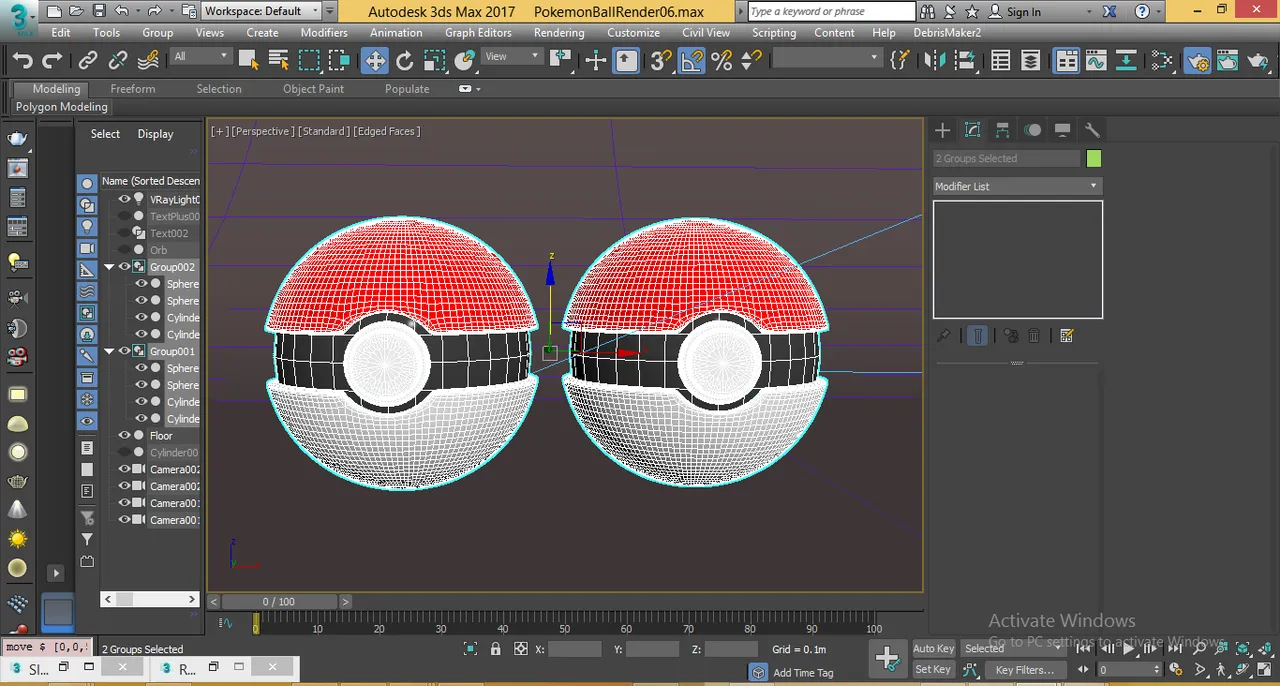The height and width of the screenshot is (686, 1280).
Task: Toggle the Ribbon display button
Action: click(1067, 61)
